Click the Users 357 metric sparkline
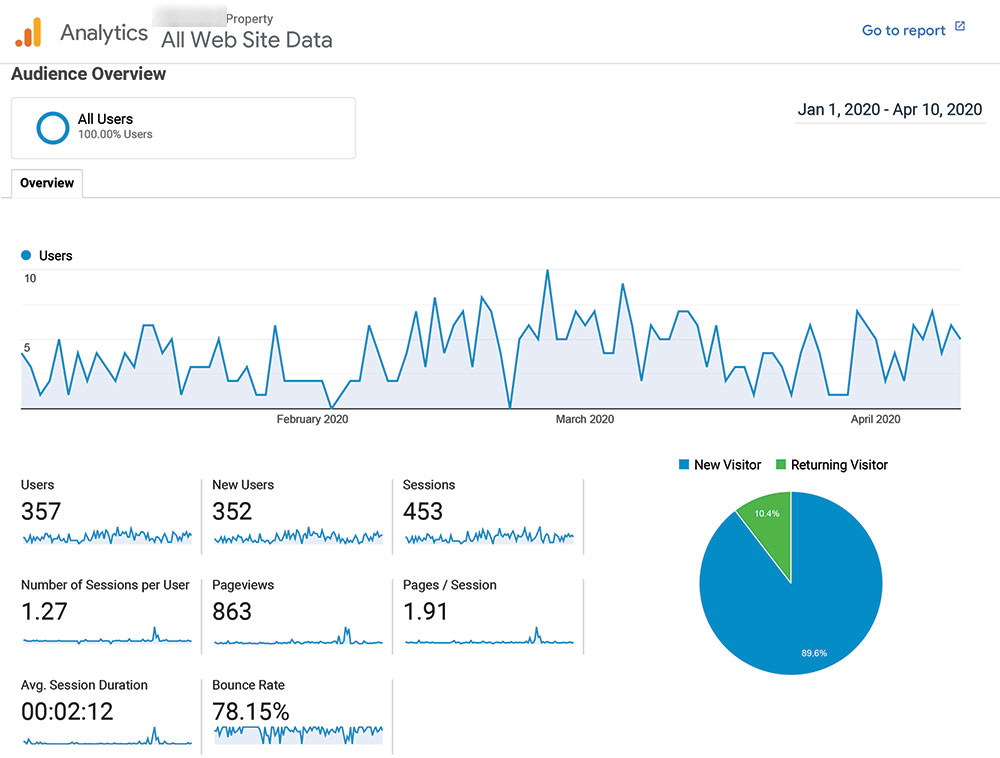 pyautogui.click(x=107, y=536)
